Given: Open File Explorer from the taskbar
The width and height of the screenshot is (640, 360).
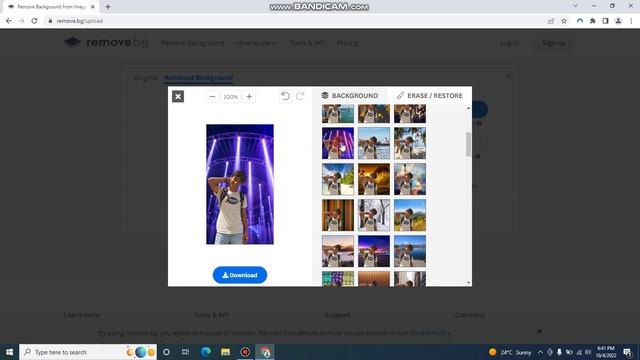Looking at the screenshot, I should [x=225, y=352].
